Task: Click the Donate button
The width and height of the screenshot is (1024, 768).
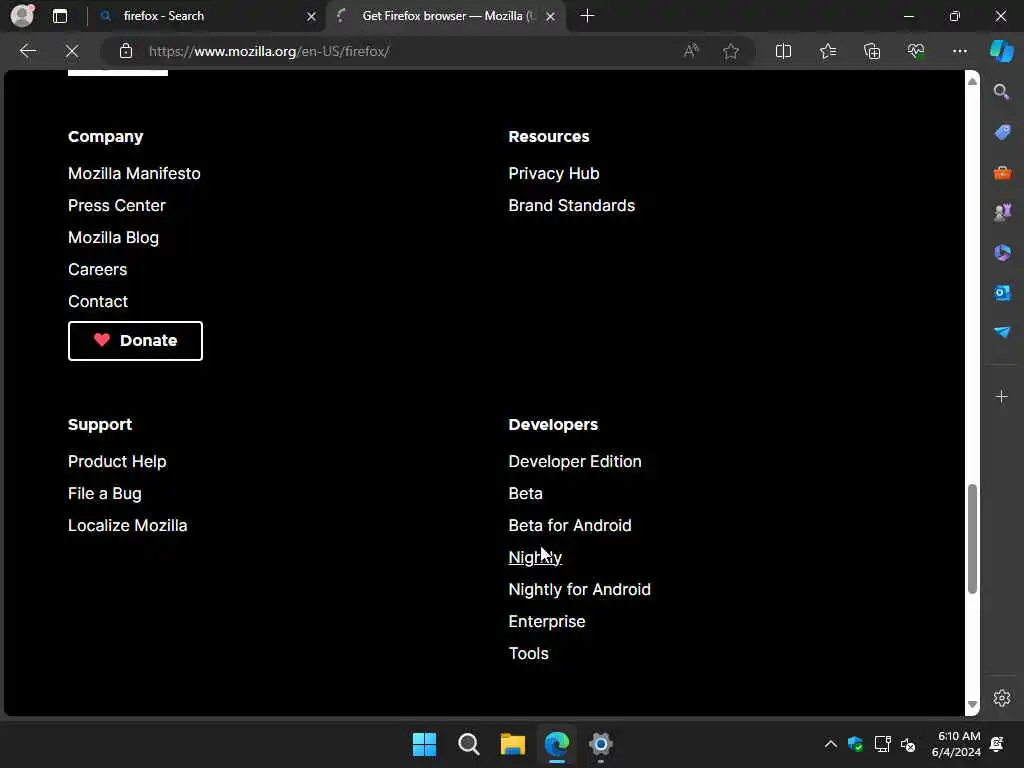Action: pyautogui.click(x=135, y=341)
